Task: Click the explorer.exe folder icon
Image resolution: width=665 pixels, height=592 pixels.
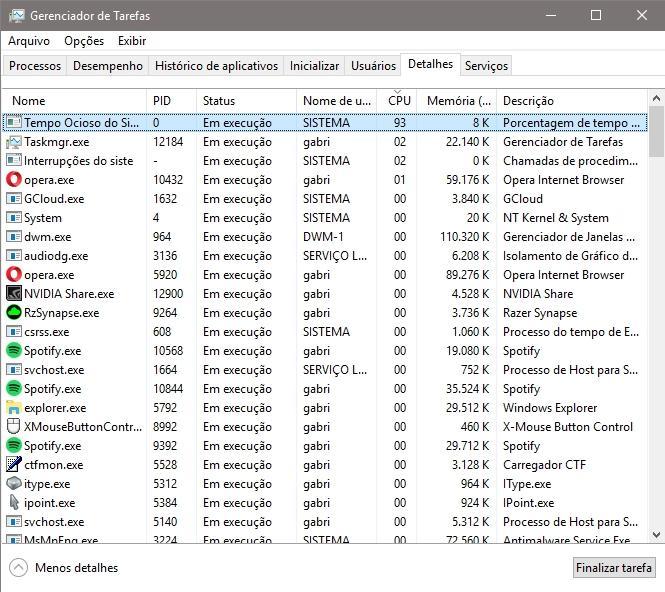Action: [x=14, y=408]
